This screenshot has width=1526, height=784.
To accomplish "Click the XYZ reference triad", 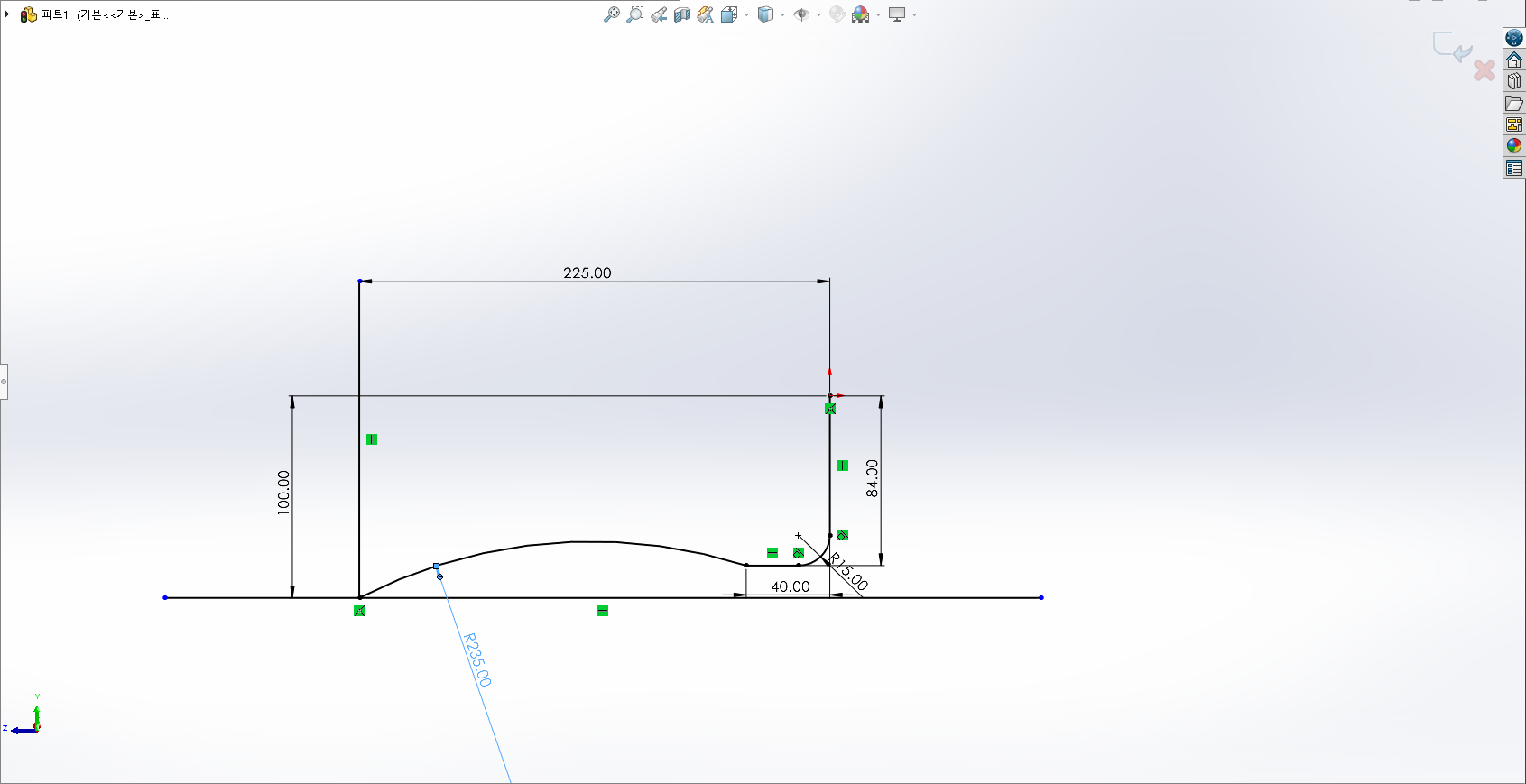I will click(x=23, y=715).
